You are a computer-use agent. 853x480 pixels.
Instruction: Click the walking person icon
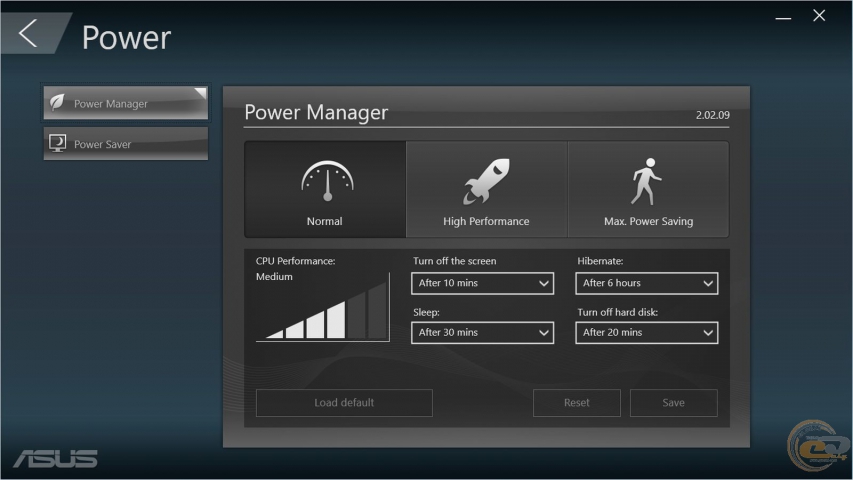646,181
